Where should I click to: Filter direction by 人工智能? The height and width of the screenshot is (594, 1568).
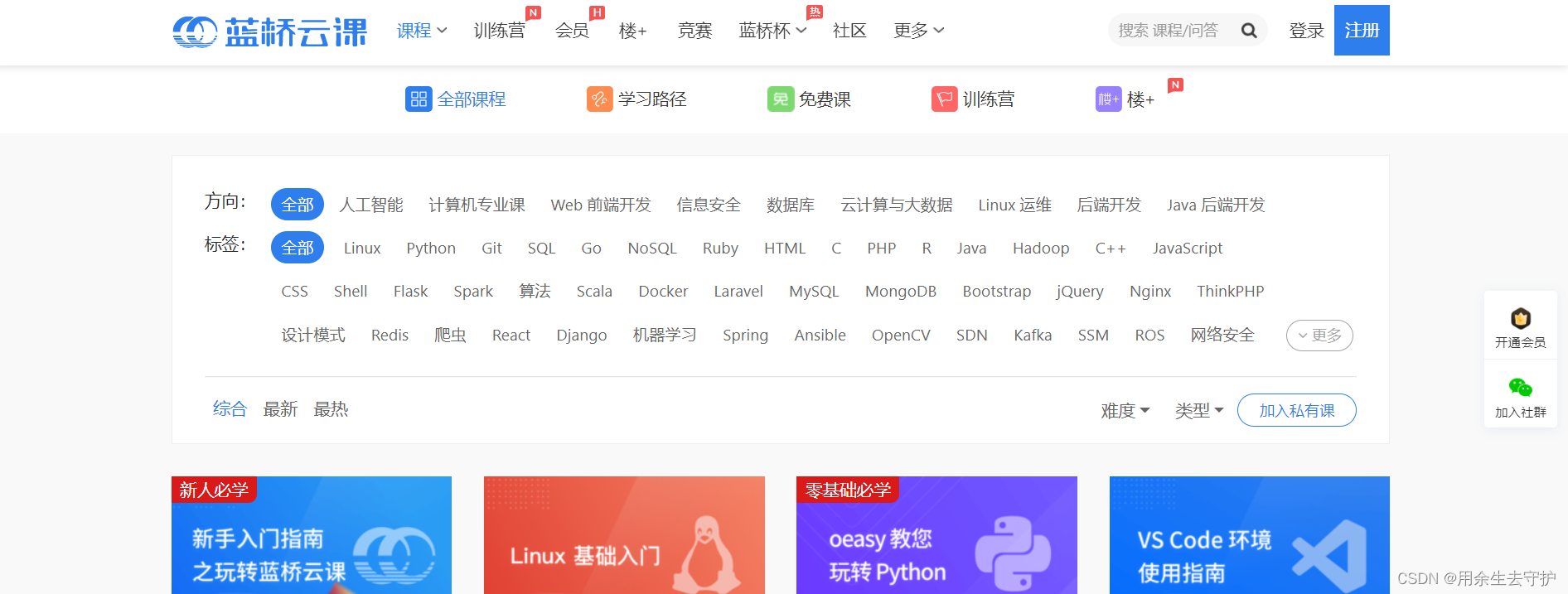point(371,205)
